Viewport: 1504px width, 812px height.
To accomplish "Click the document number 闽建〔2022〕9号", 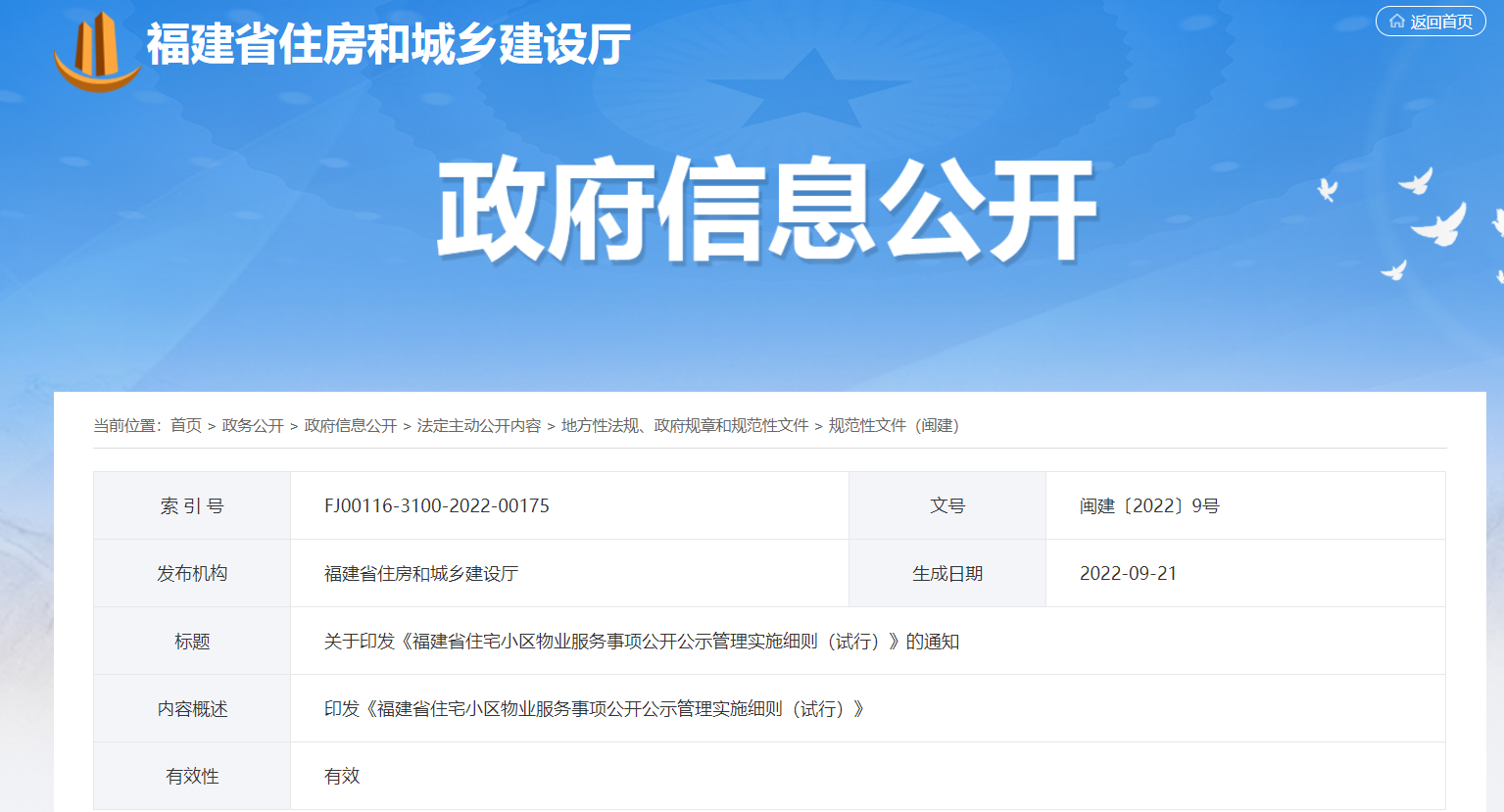I will 1149,506.
